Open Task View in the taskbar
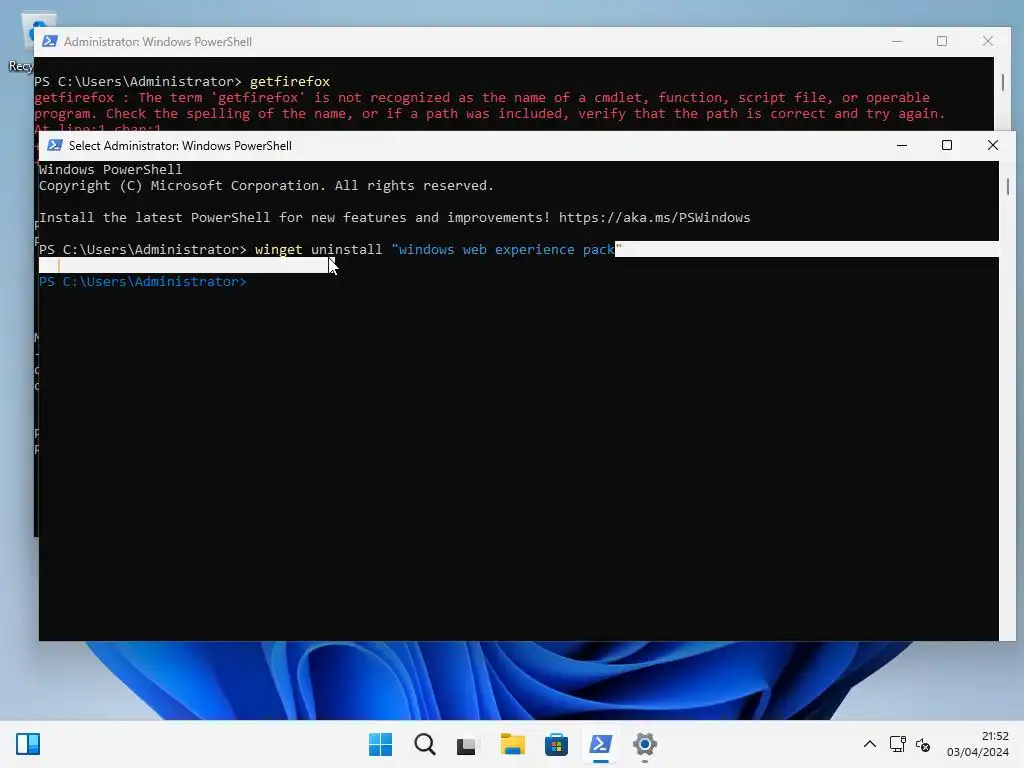 (468, 744)
